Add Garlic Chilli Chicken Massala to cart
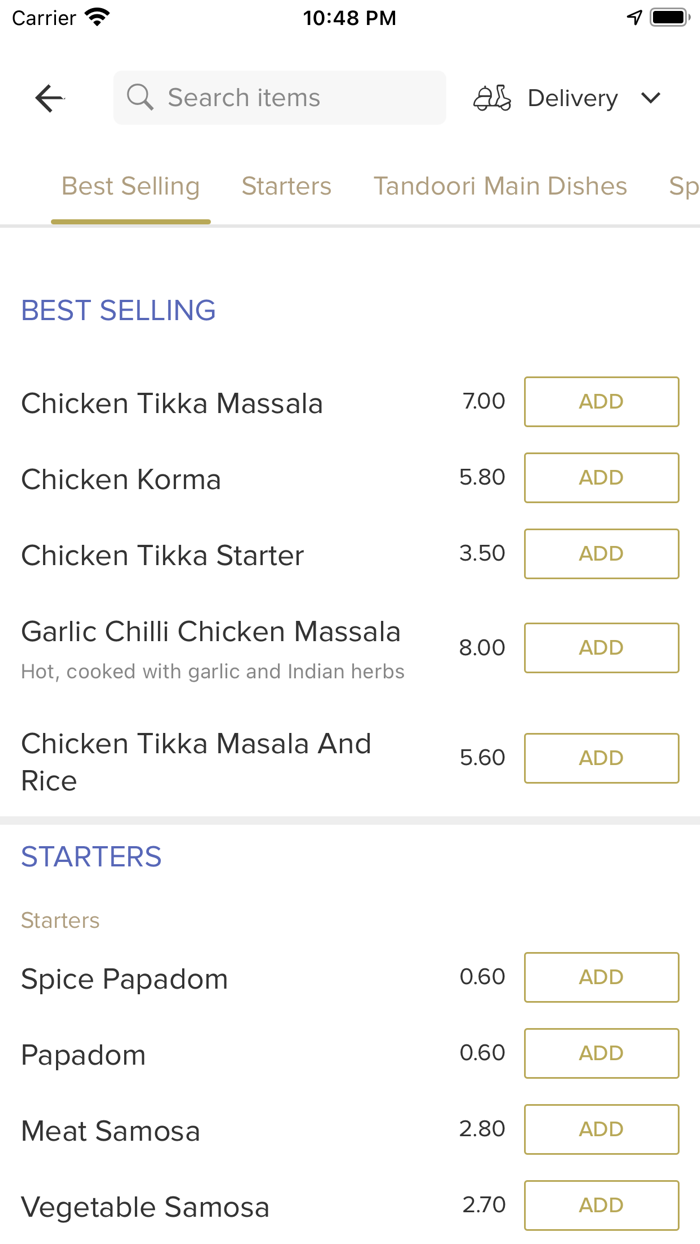Screen dimensions: 700x1244 point(601,647)
